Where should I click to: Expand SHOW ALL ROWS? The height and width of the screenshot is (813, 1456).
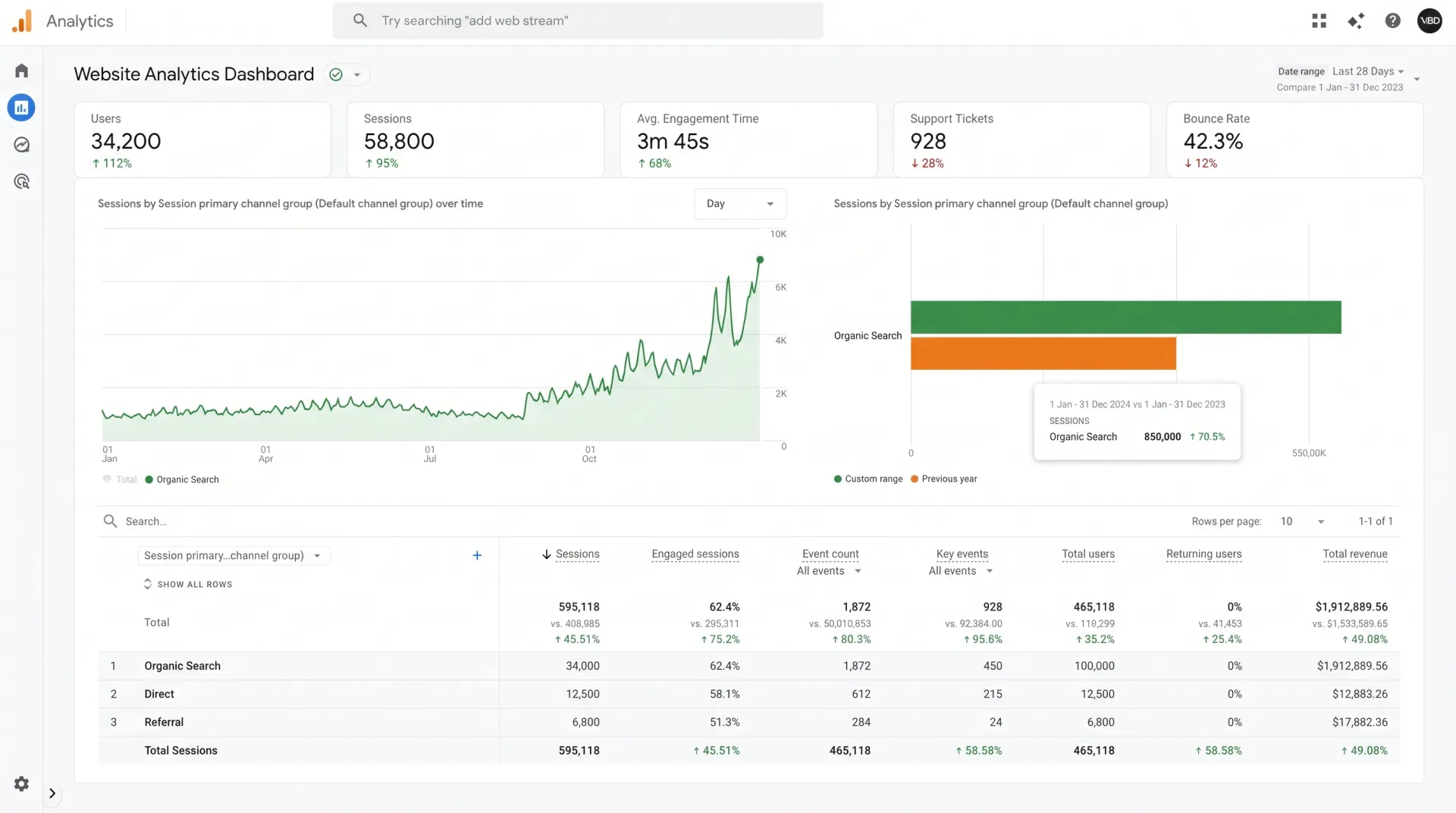pyautogui.click(x=188, y=584)
